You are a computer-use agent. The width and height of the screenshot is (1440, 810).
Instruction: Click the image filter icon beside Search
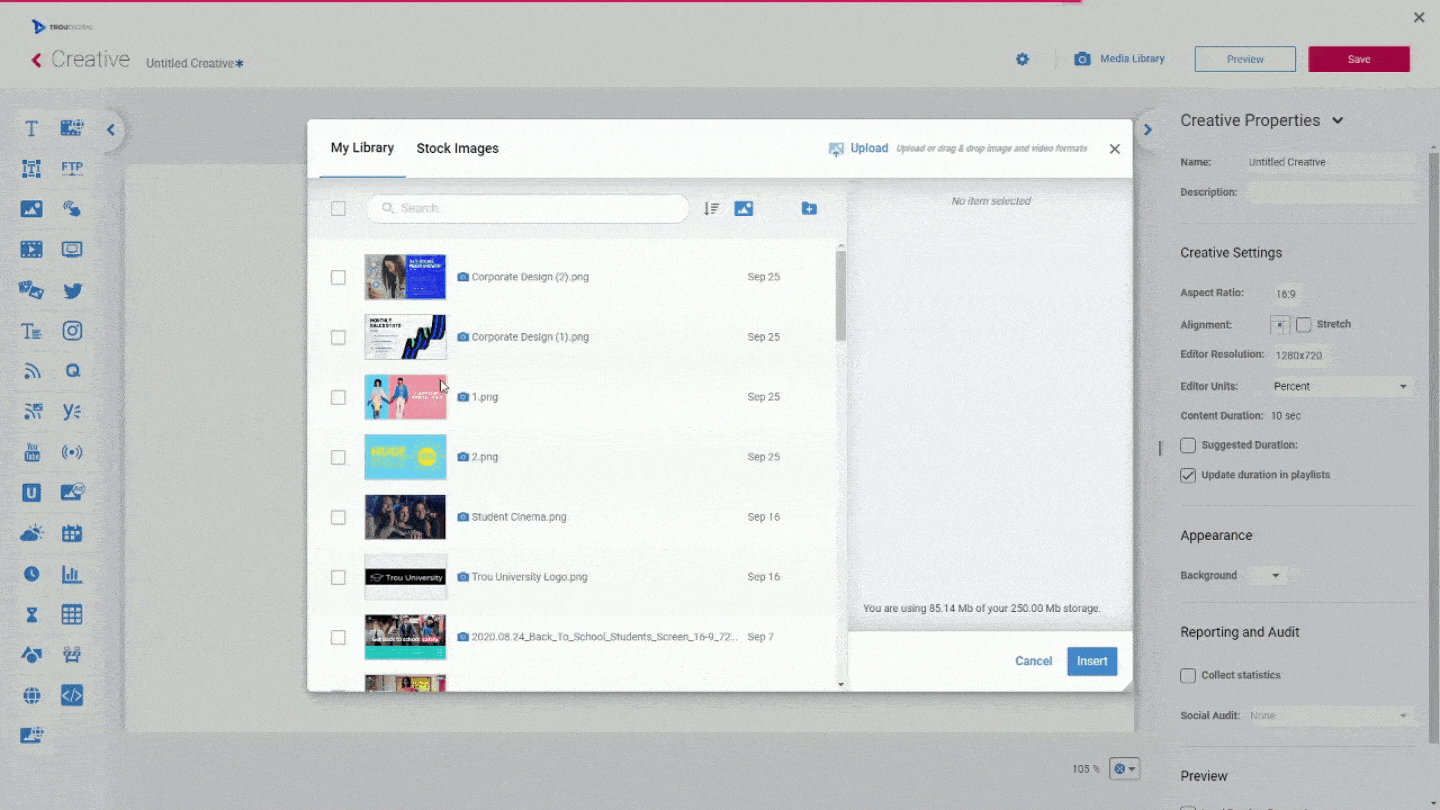(x=743, y=208)
